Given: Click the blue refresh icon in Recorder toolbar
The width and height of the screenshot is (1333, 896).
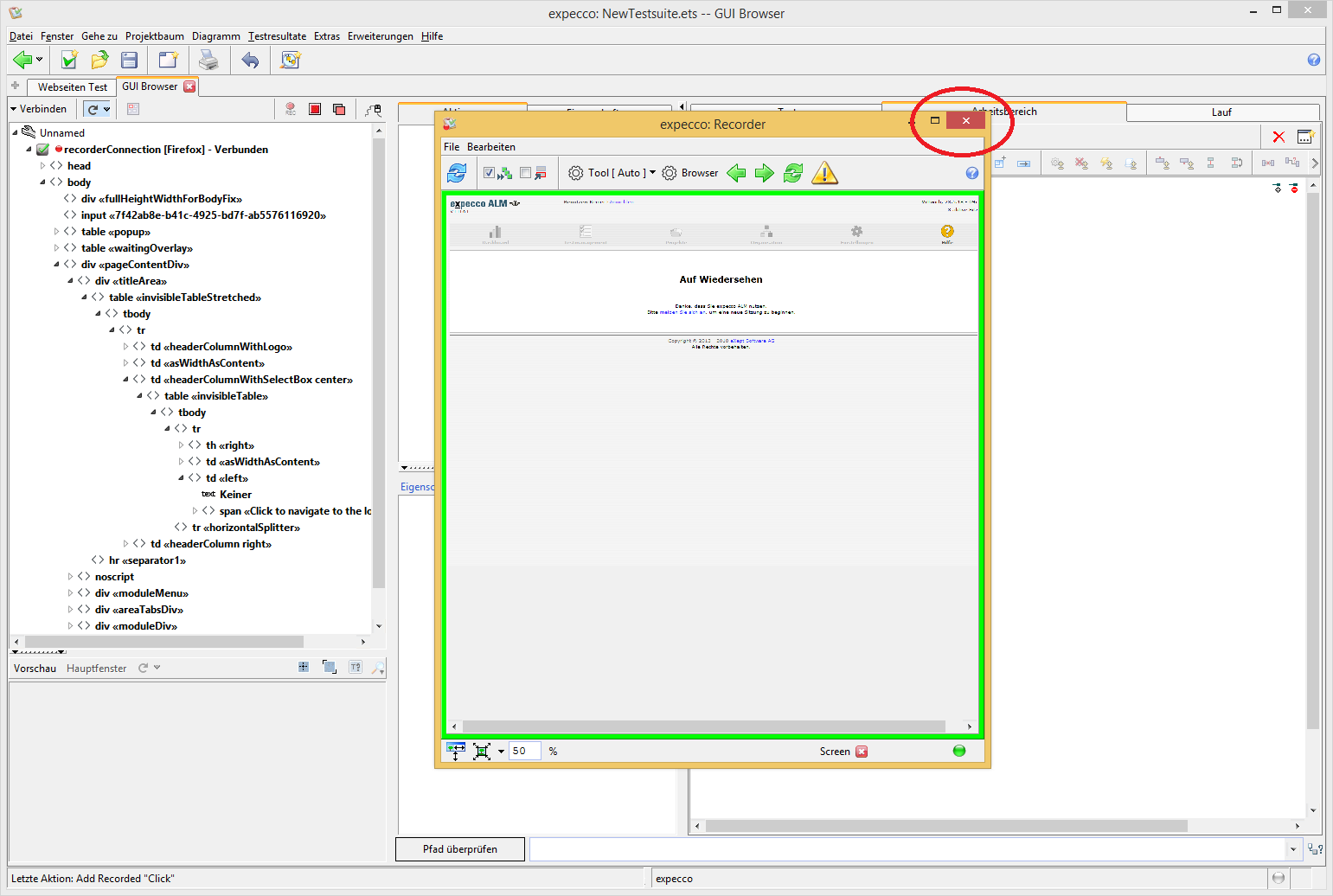Looking at the screenshot, I should click(x=457, y=173).
